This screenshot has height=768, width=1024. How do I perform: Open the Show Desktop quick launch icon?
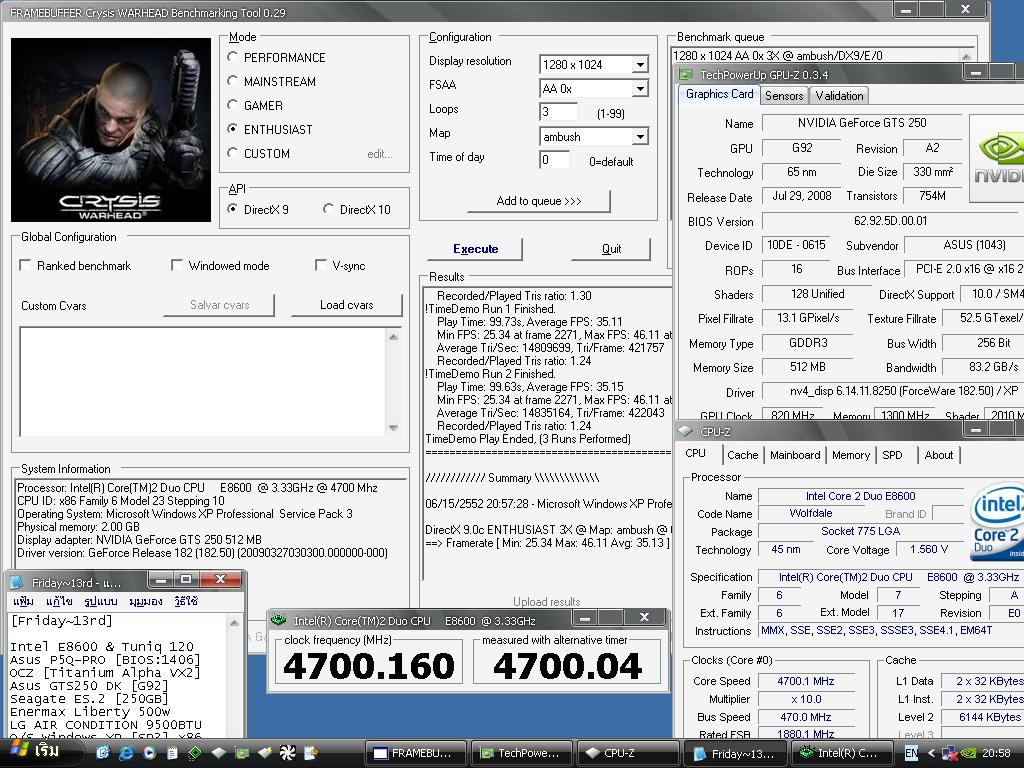103,753
